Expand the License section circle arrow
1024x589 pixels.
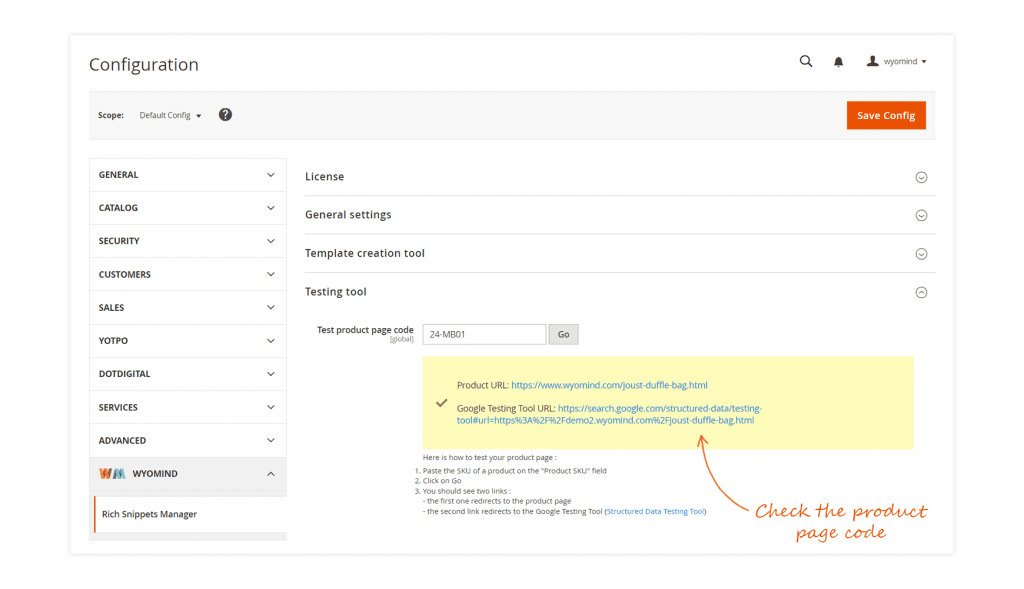point(921,177)
